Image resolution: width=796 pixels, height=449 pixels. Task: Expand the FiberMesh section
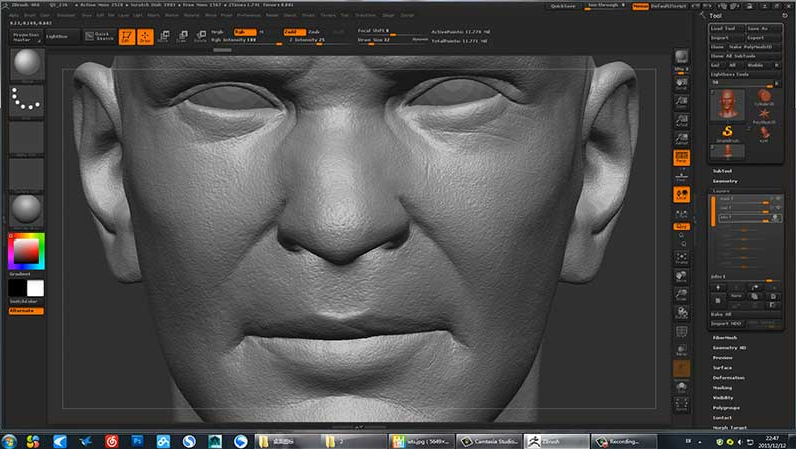[x=724, y=337]
